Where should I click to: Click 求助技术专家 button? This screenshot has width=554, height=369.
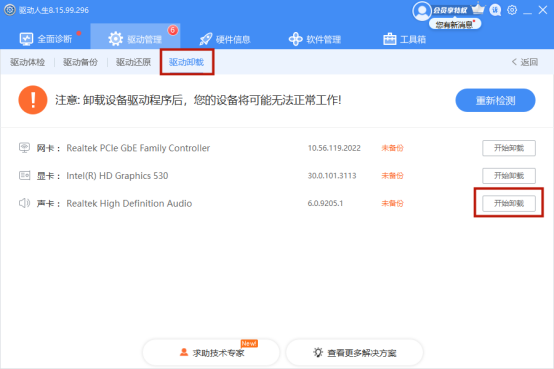[x=211, y=352]
